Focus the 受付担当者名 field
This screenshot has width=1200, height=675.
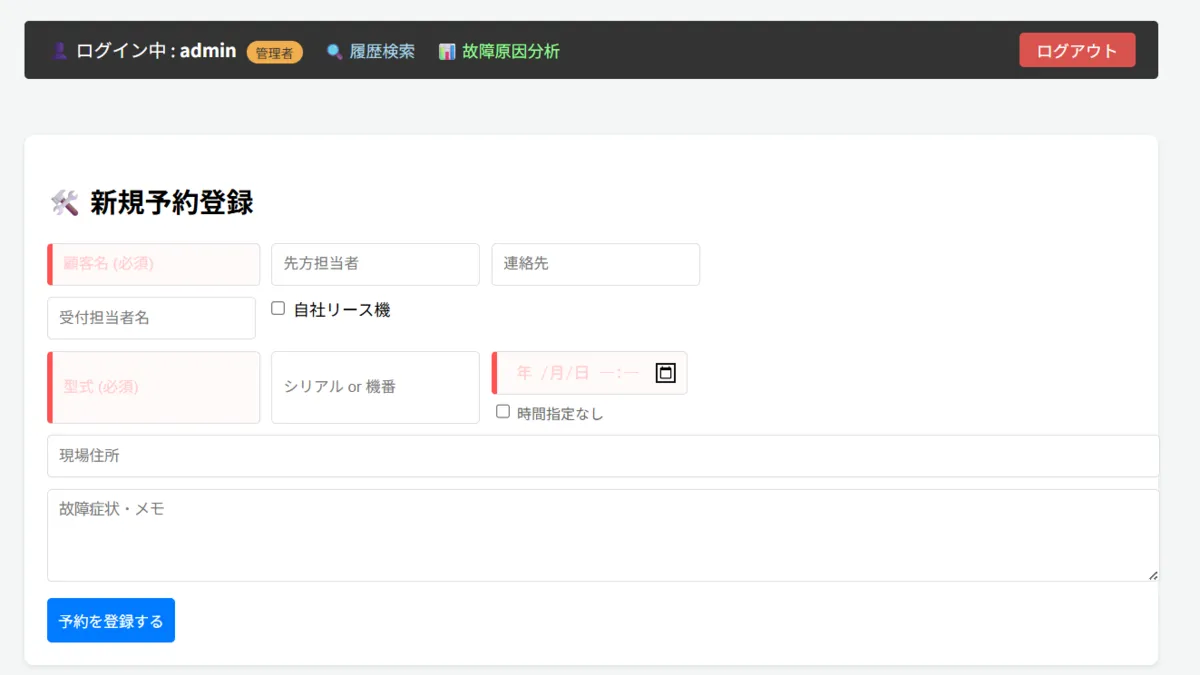pos(151,318)
